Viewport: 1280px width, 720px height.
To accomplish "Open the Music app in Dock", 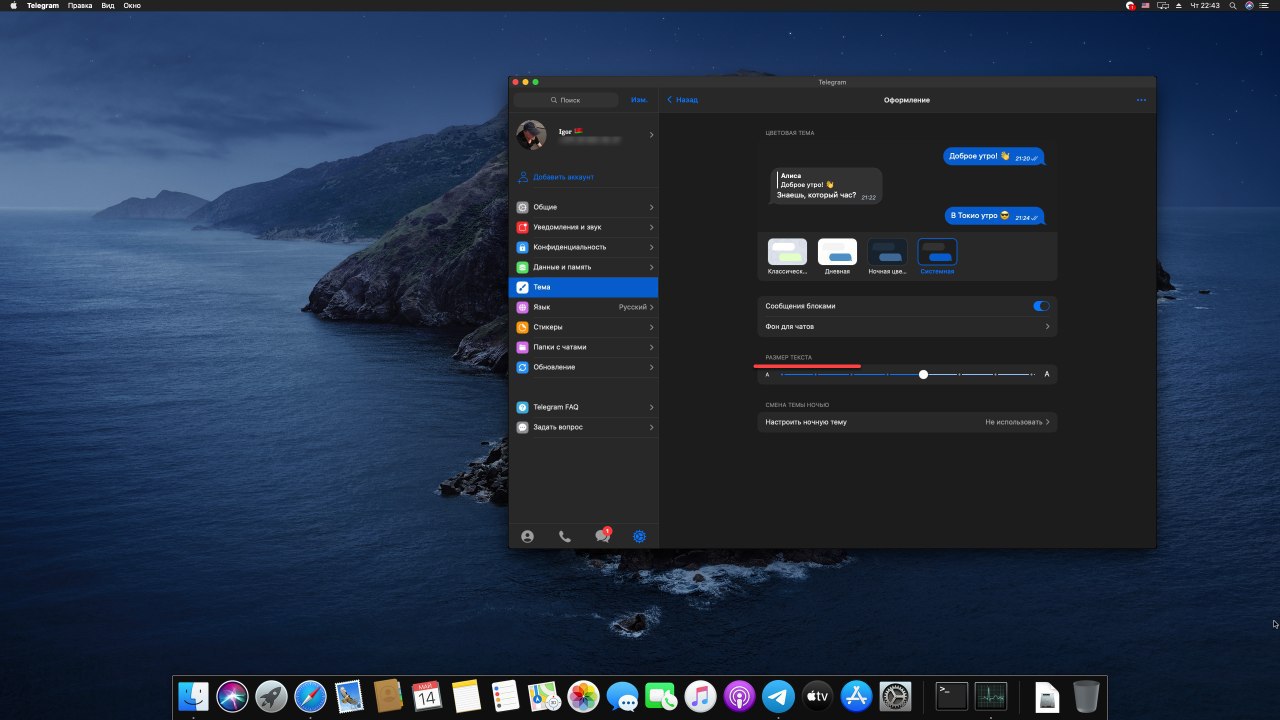I will coord(700,696).
